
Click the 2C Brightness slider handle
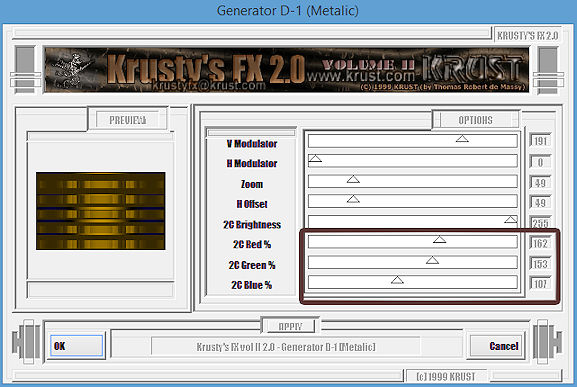(510, 220)
